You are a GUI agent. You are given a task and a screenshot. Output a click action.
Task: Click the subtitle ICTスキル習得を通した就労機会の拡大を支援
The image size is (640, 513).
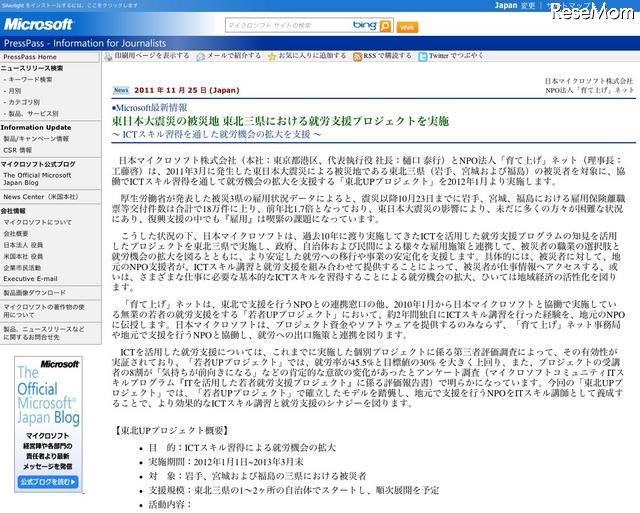click(x=216, y=134)
